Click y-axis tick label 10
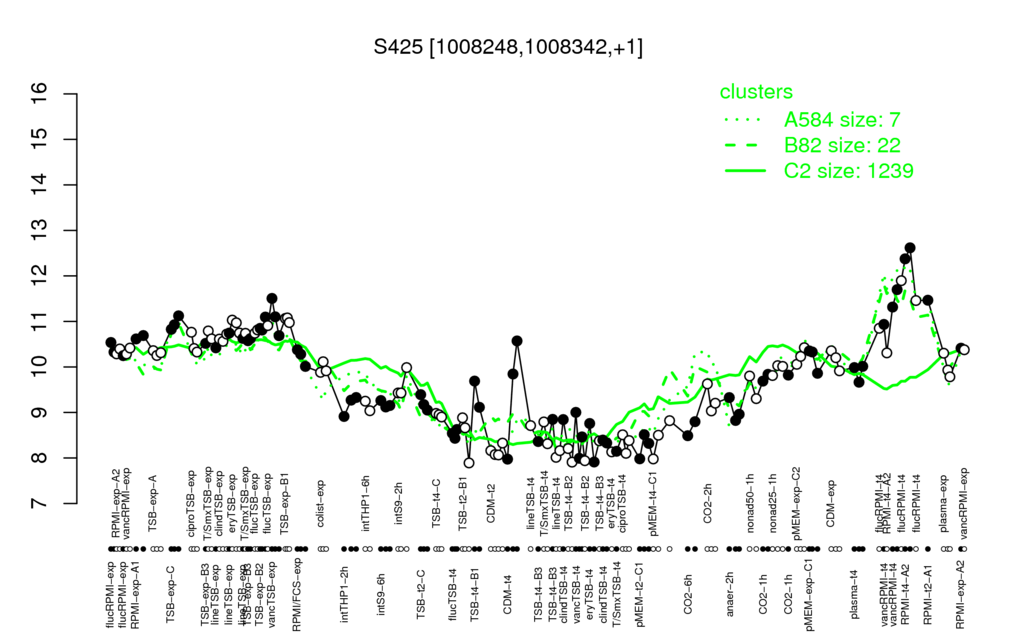1024x640 pixels. pyautogui.click(x=40, y=367)
